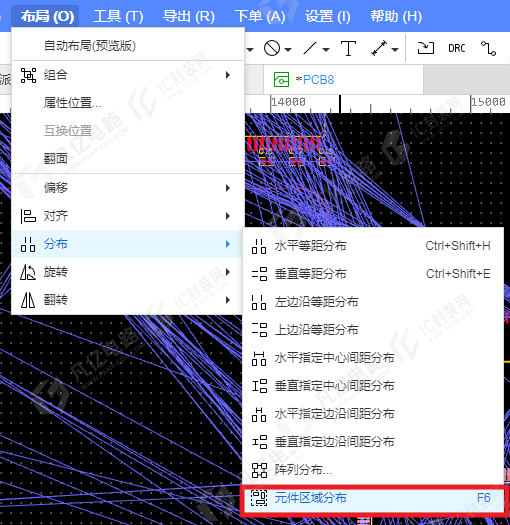
Task: Click the PCB8 tab document icon
Action: tap(281, 80)
